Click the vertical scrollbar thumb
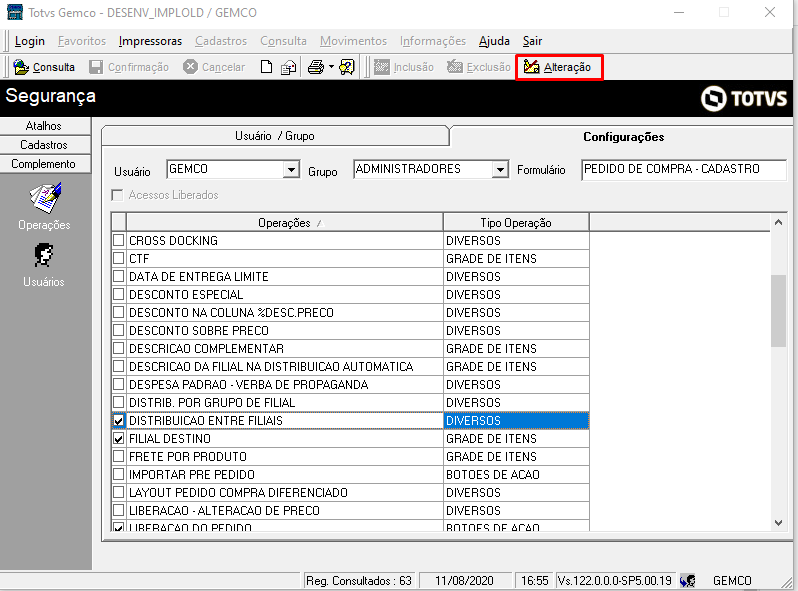The width and height of the screenshot is (798, 591). click(x=778, y=311)
